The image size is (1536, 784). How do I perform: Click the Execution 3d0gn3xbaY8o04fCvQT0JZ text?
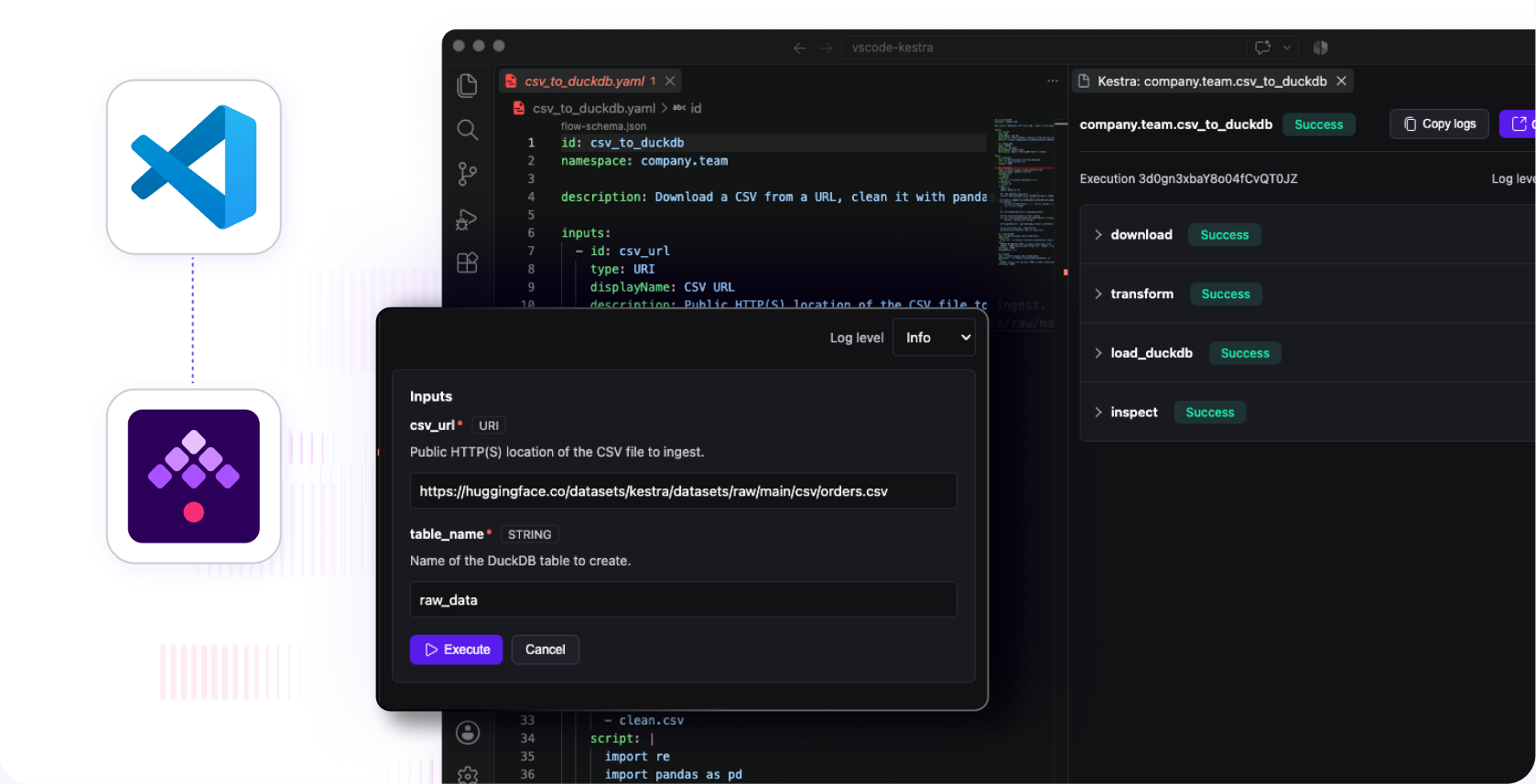[1188, 178]
